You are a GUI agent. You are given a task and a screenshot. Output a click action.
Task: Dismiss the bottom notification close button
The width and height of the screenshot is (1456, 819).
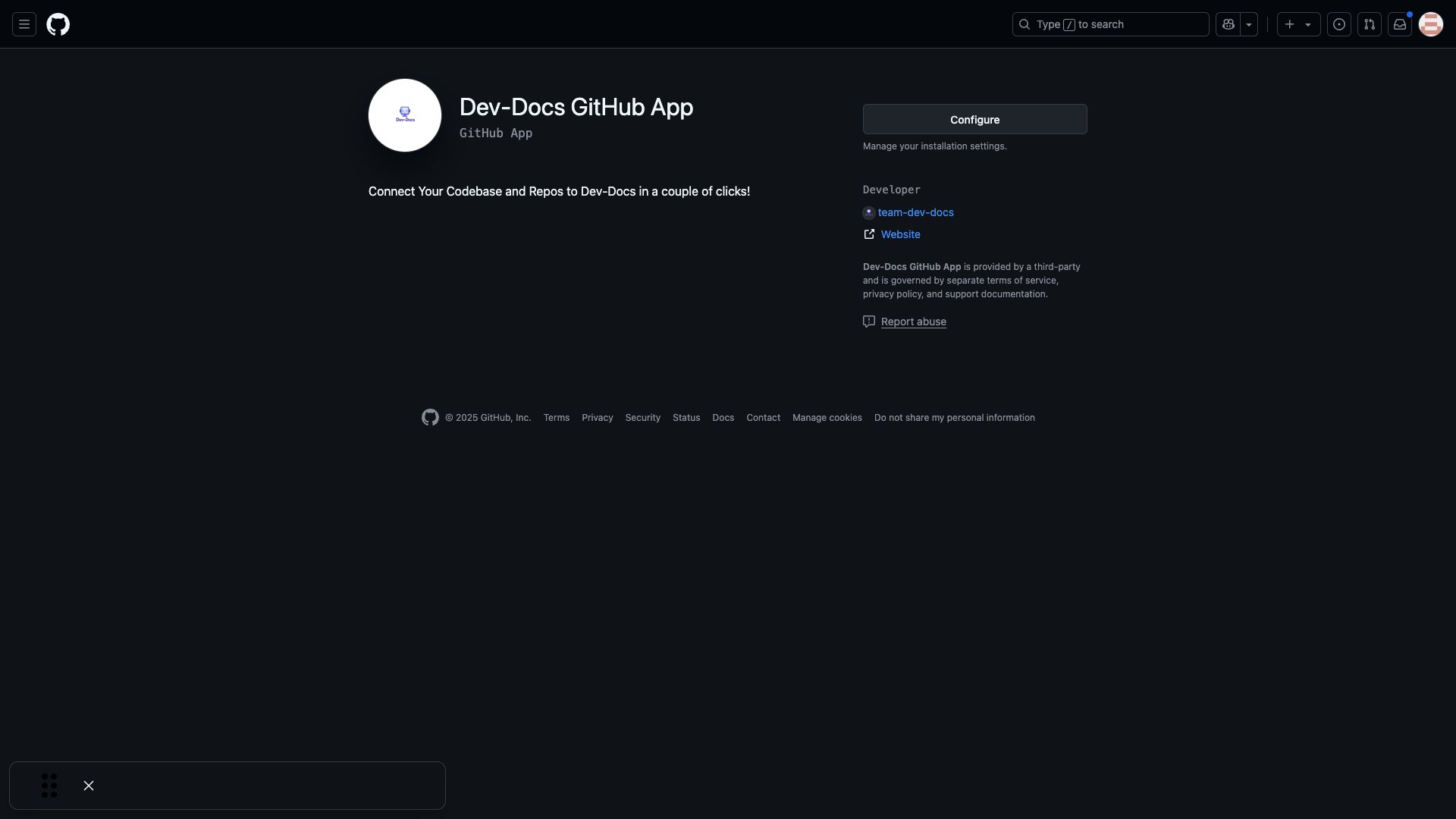(89, 785)
